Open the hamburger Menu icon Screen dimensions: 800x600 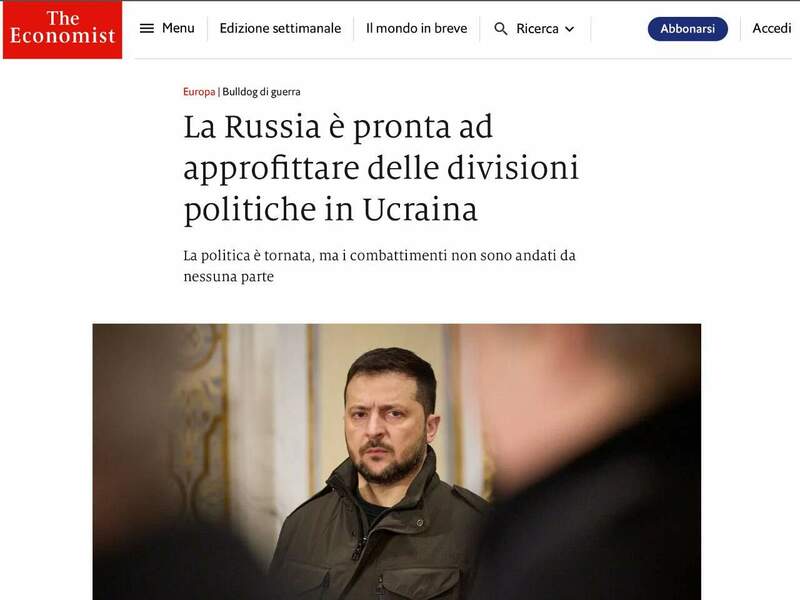pos(146,29)
